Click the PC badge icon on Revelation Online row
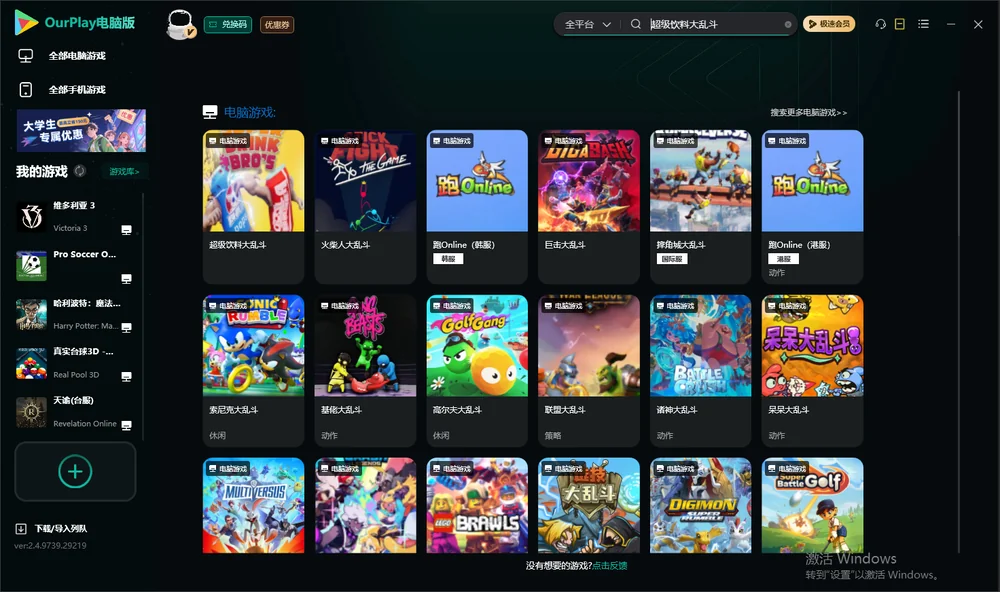This screenshot has width=1000, height=592. tap(126, 426)
